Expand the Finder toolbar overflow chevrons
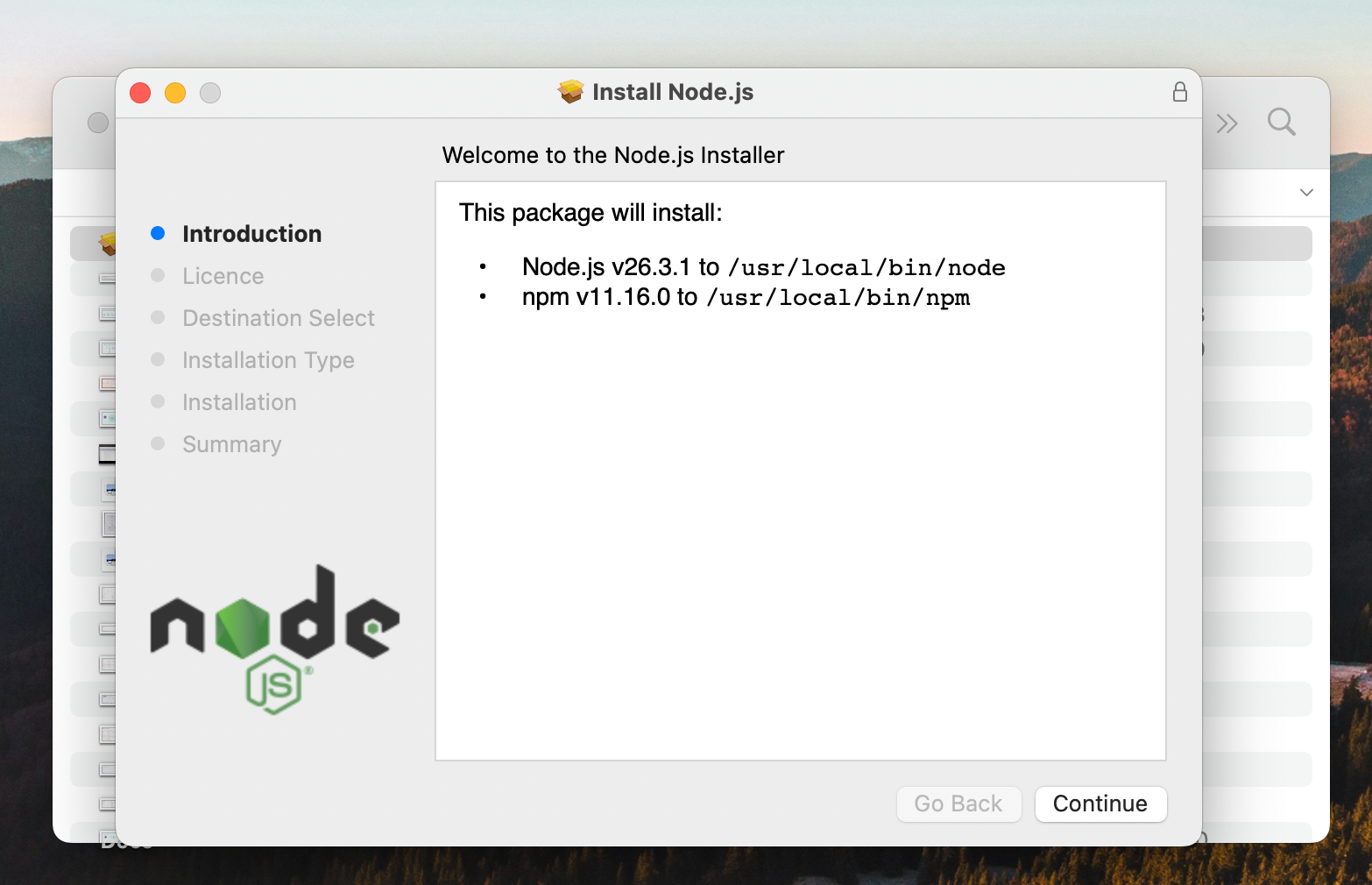1372x885 pixels. click(x=1227, y=124)
